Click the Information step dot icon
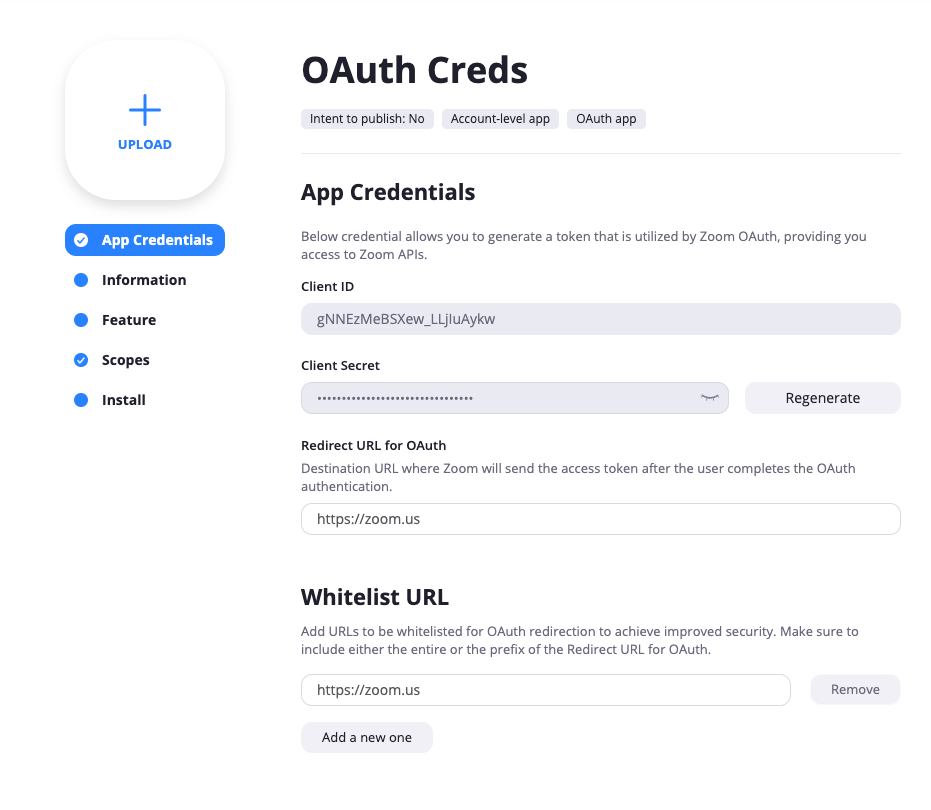This screenshot has height=810, width=931. 81,280
